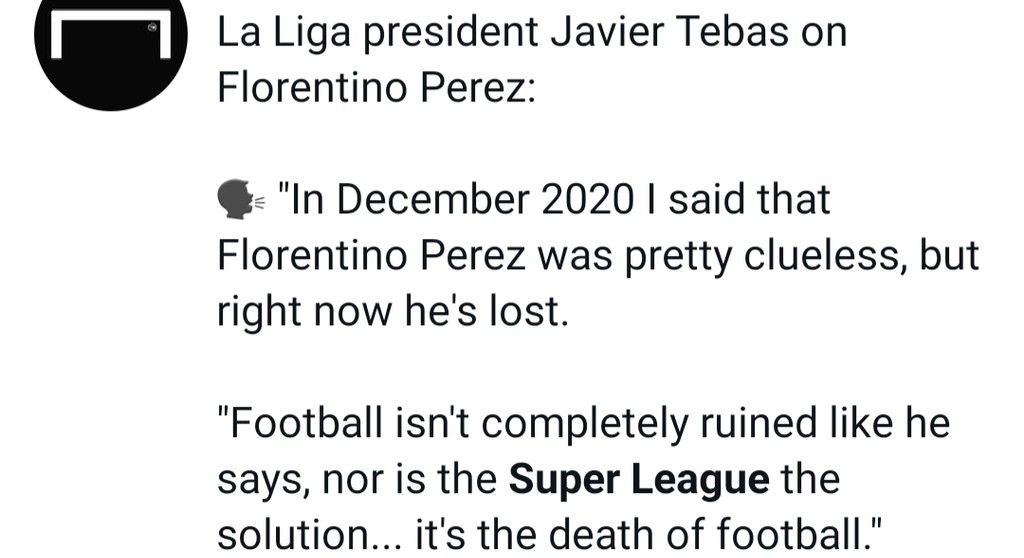
Task: Click the line right now he's lost
Action: 392,312
